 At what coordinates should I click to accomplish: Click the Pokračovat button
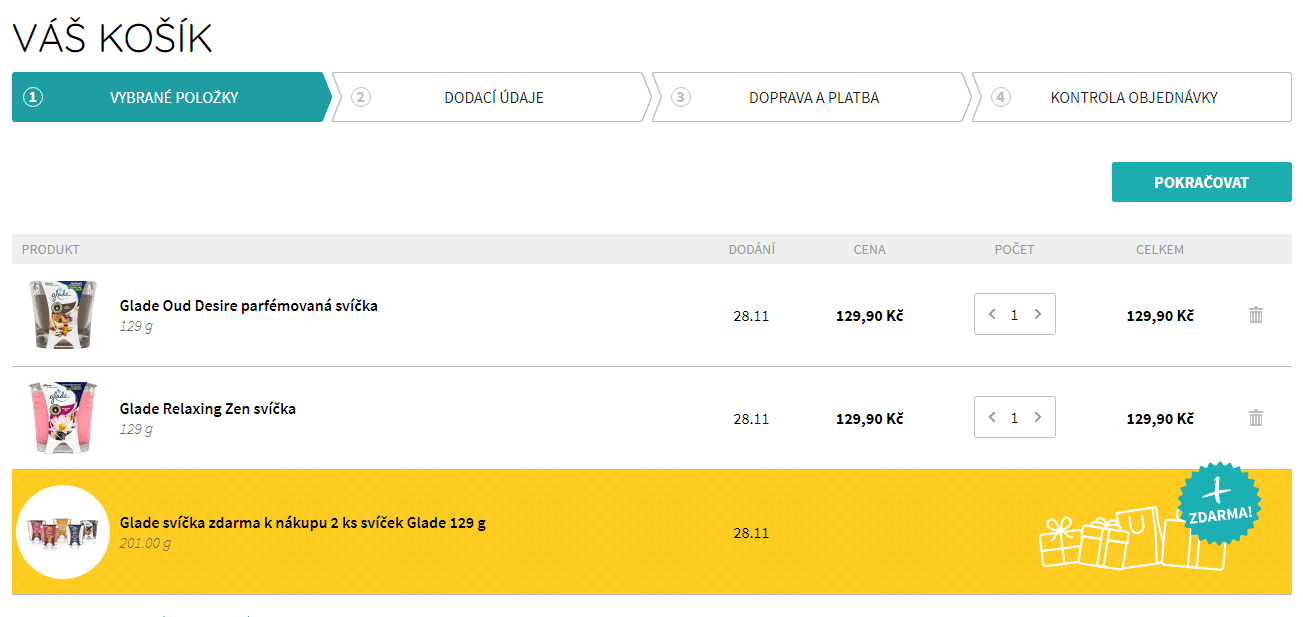click(1201, 182)
